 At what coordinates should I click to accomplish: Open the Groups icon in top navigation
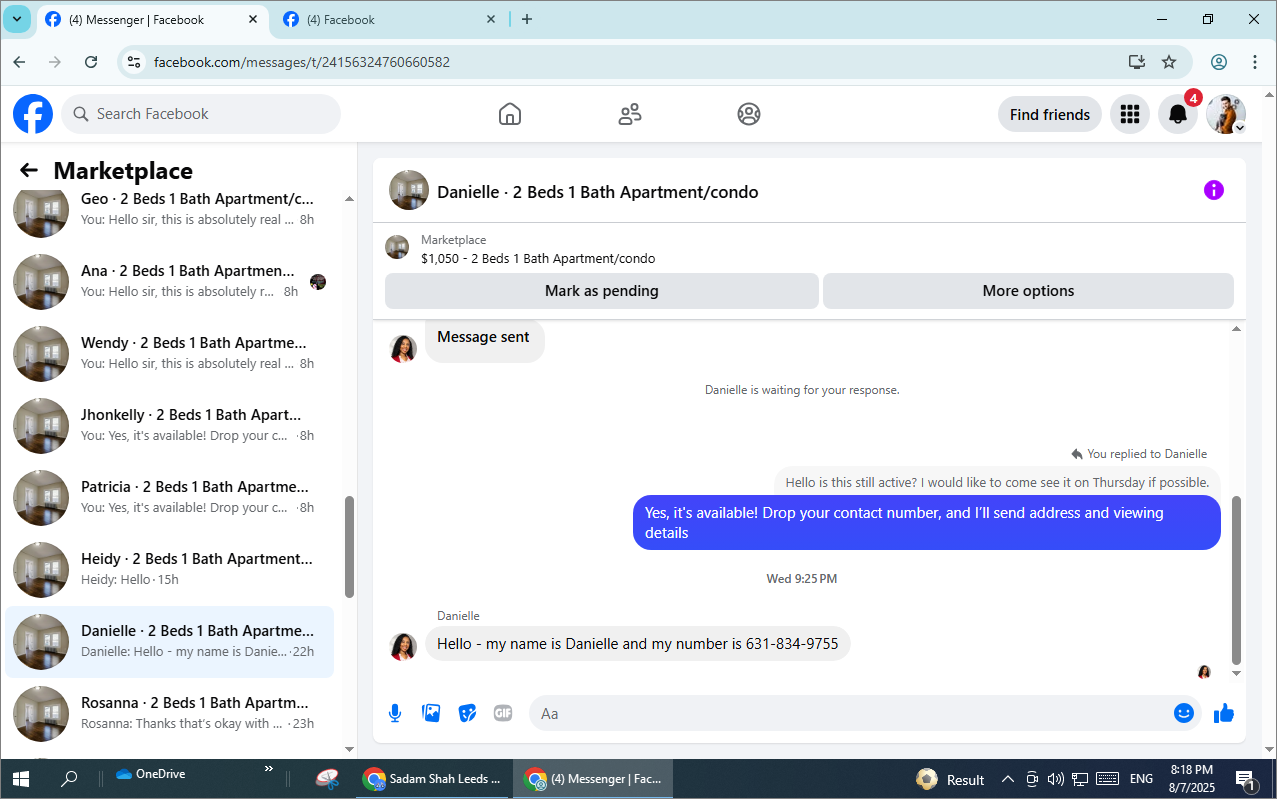(749, 114)
